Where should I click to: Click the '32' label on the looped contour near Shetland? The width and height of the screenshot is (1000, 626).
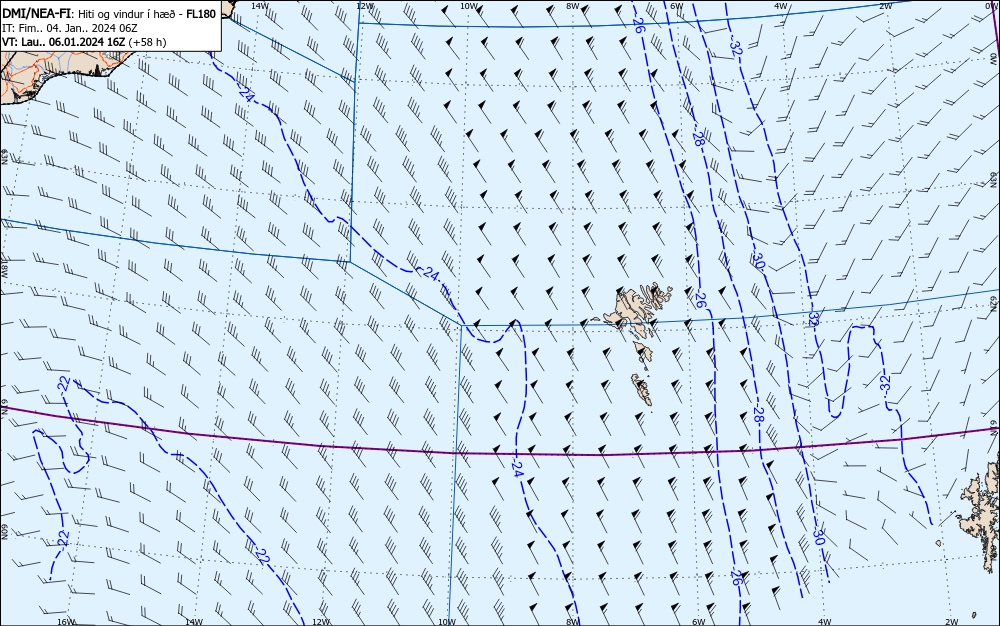coord(885,382)
